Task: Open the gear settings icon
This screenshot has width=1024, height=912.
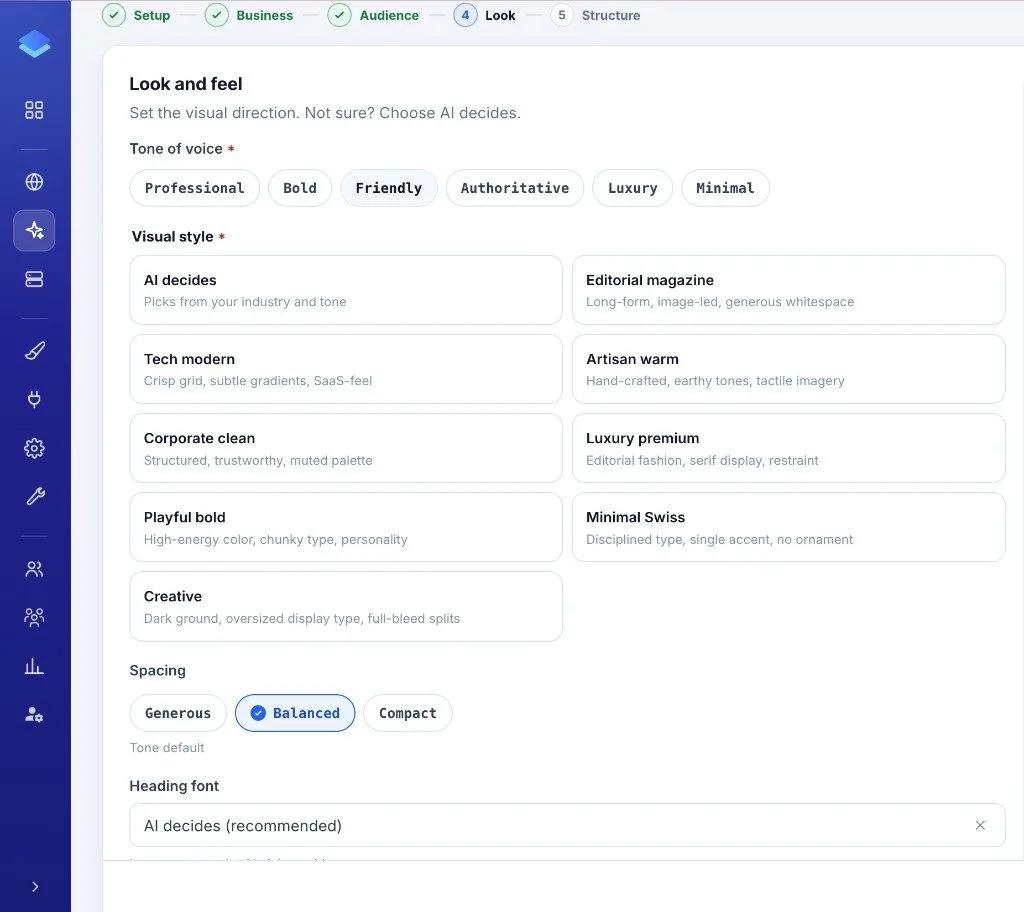Action: [x=34, y=448]
